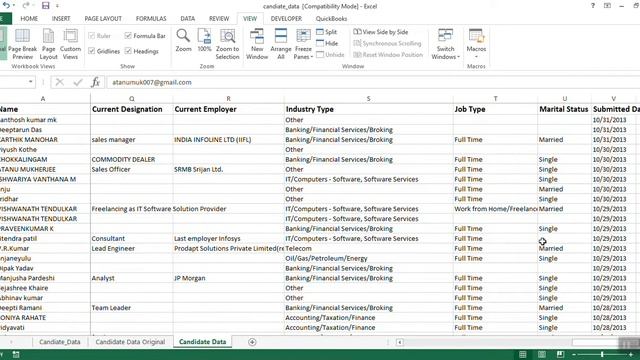Move the status bar zoom slider
The height and width of the screenshot is (360, 640).
coord(602,355)
